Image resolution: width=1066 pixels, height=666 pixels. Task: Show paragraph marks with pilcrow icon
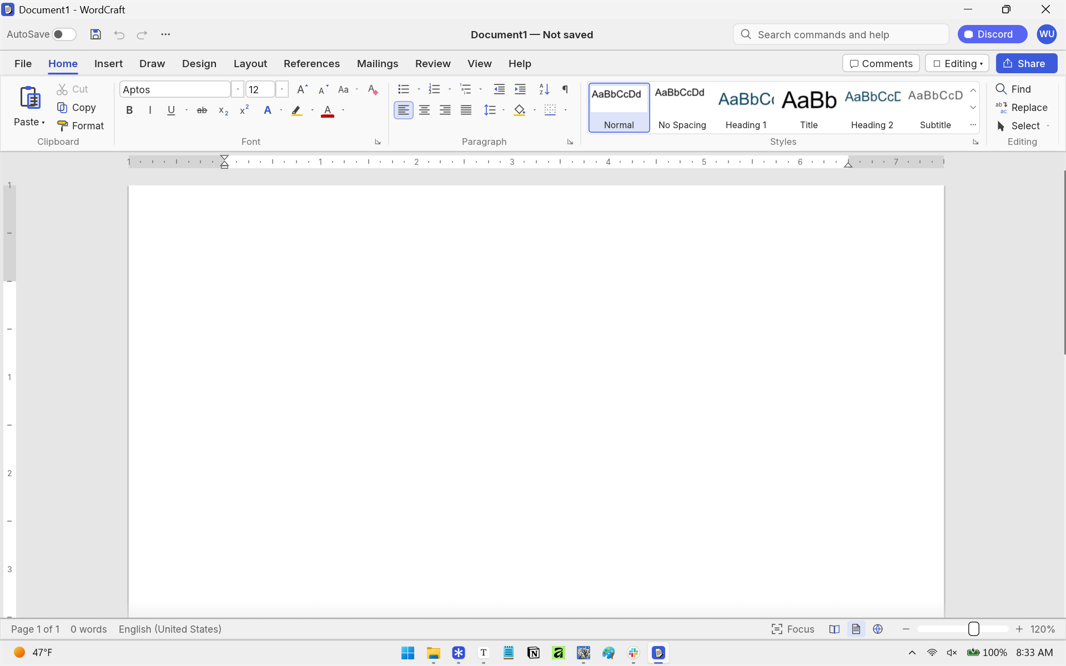(x=565, y=89)
